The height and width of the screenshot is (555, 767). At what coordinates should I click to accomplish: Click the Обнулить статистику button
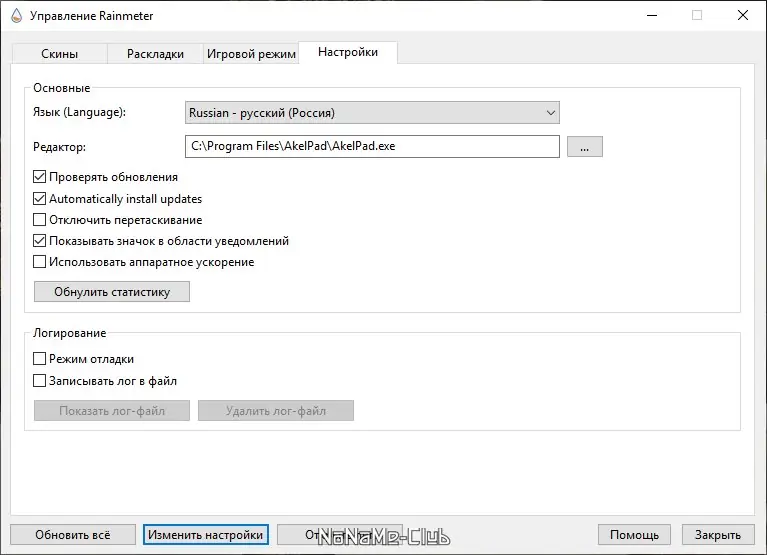112,292
